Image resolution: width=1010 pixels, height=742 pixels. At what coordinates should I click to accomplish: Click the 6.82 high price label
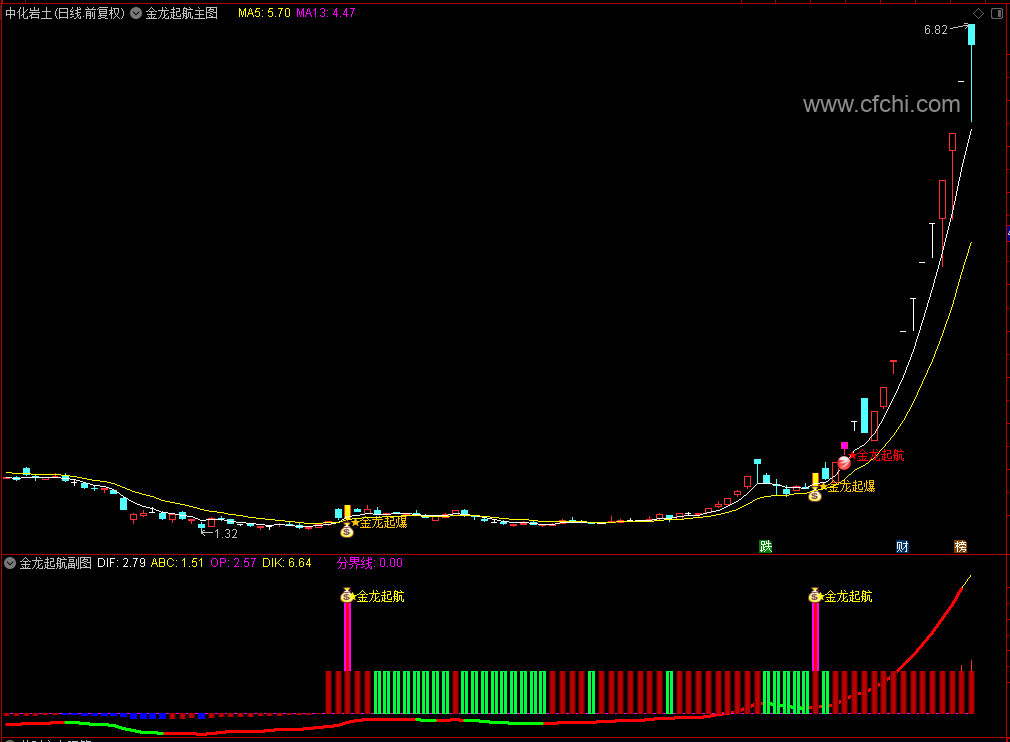tap(935, 30)
